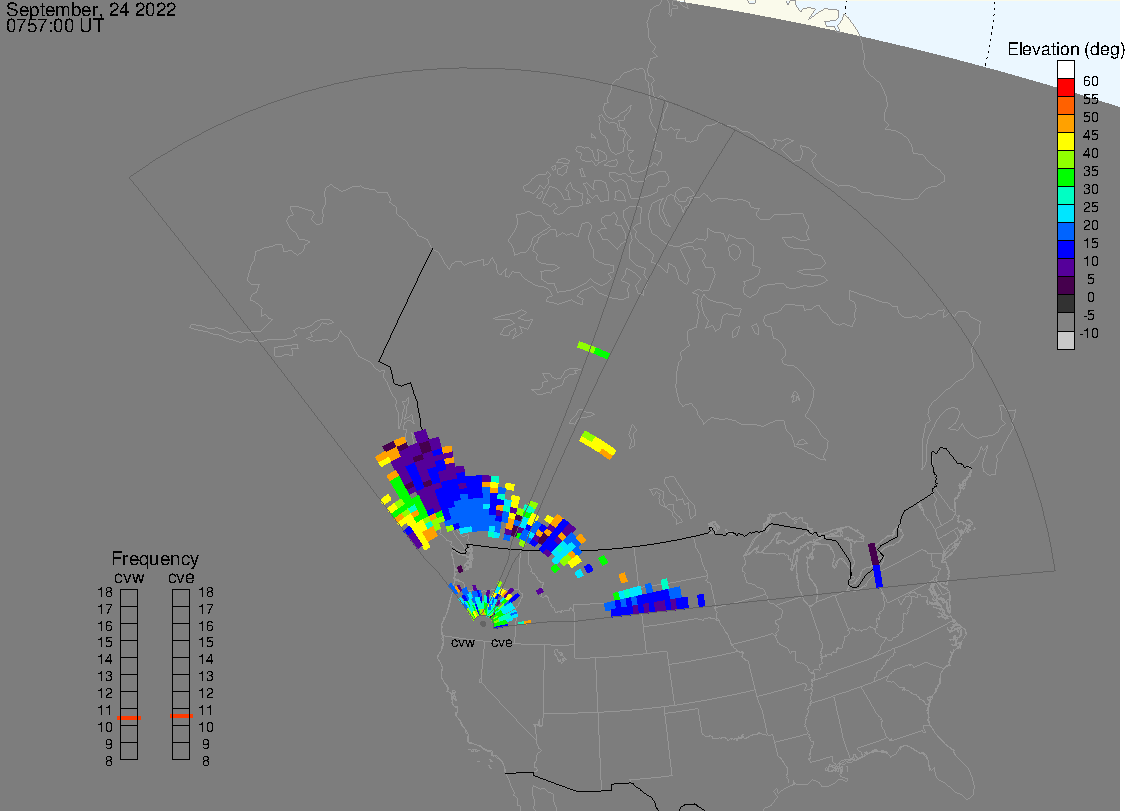The width and height of the screenshot is (1125, 811).
Task: Click the bright green swatch above 30
Action: (x=1065, y=177)
